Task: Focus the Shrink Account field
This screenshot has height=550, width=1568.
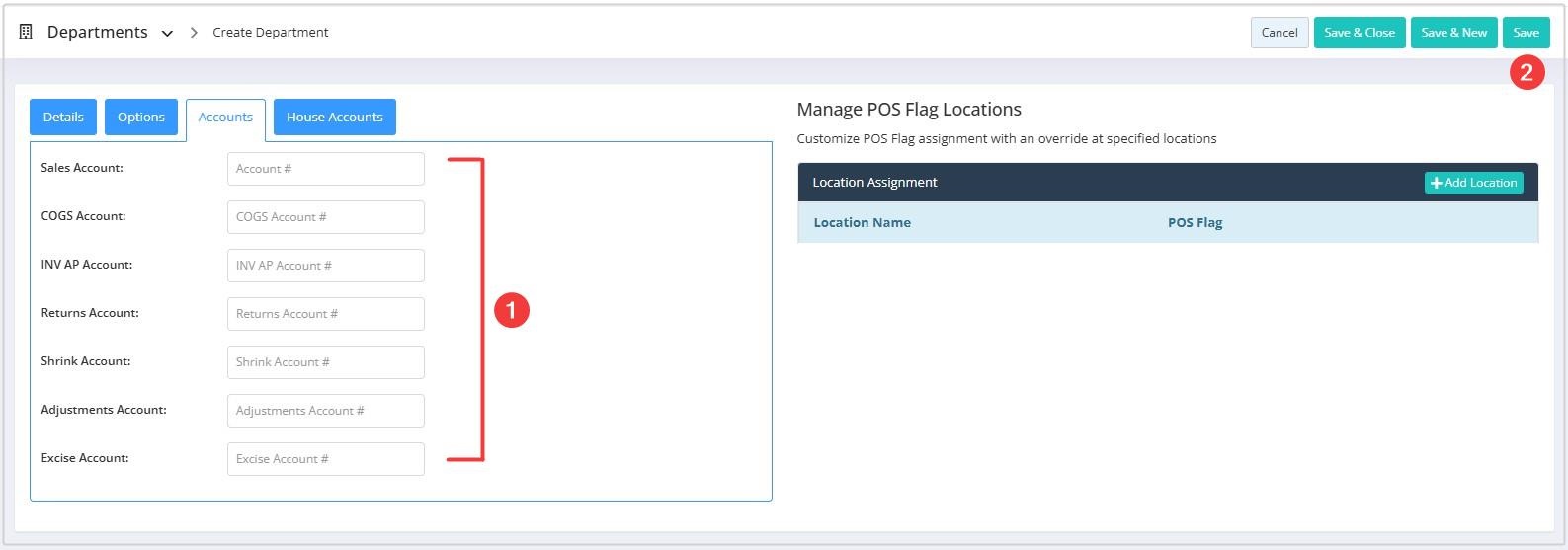Action: [x=326, y=362]
